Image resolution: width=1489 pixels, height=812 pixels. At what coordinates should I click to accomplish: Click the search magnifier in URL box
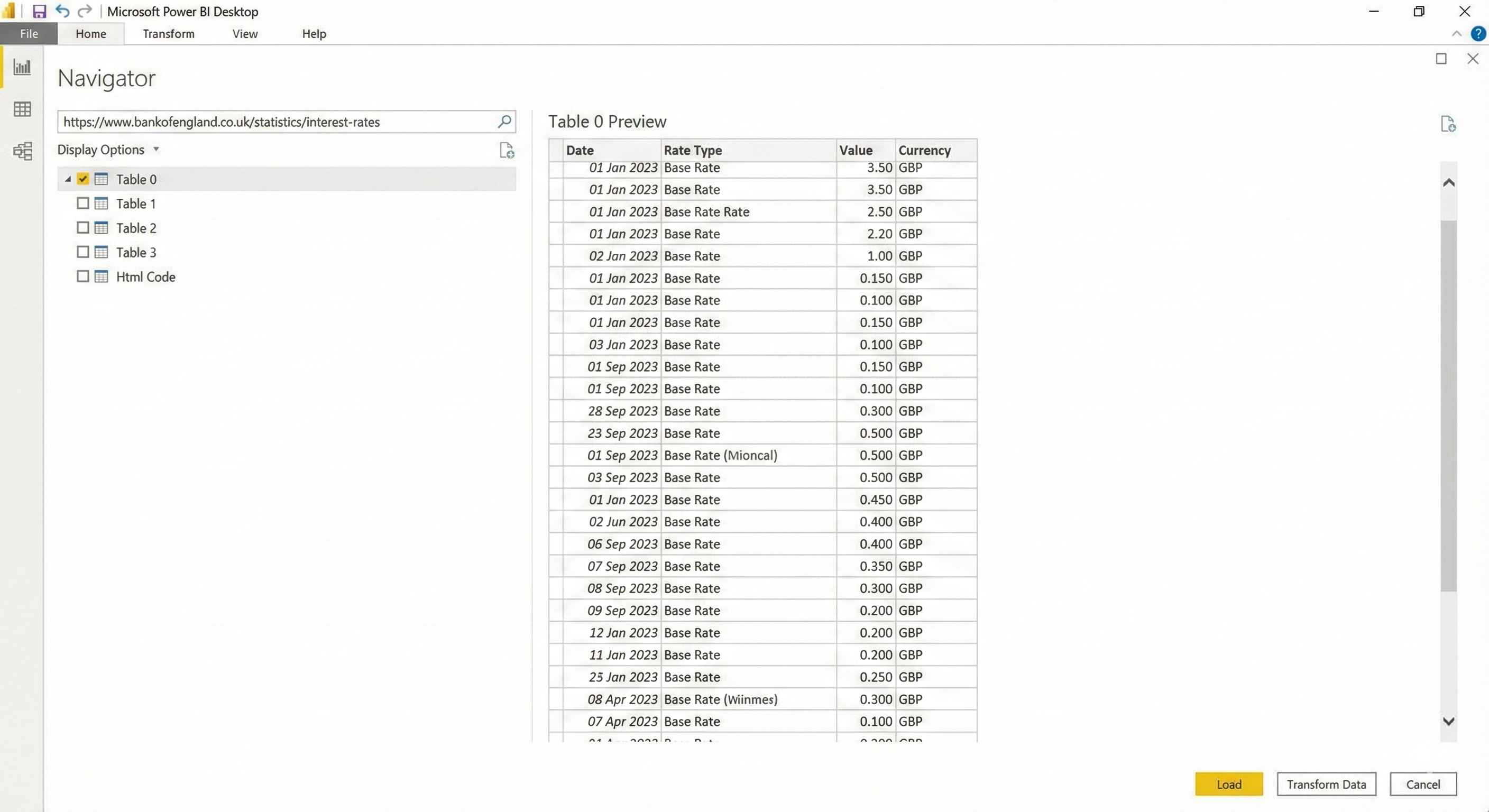tap(504, 122)
